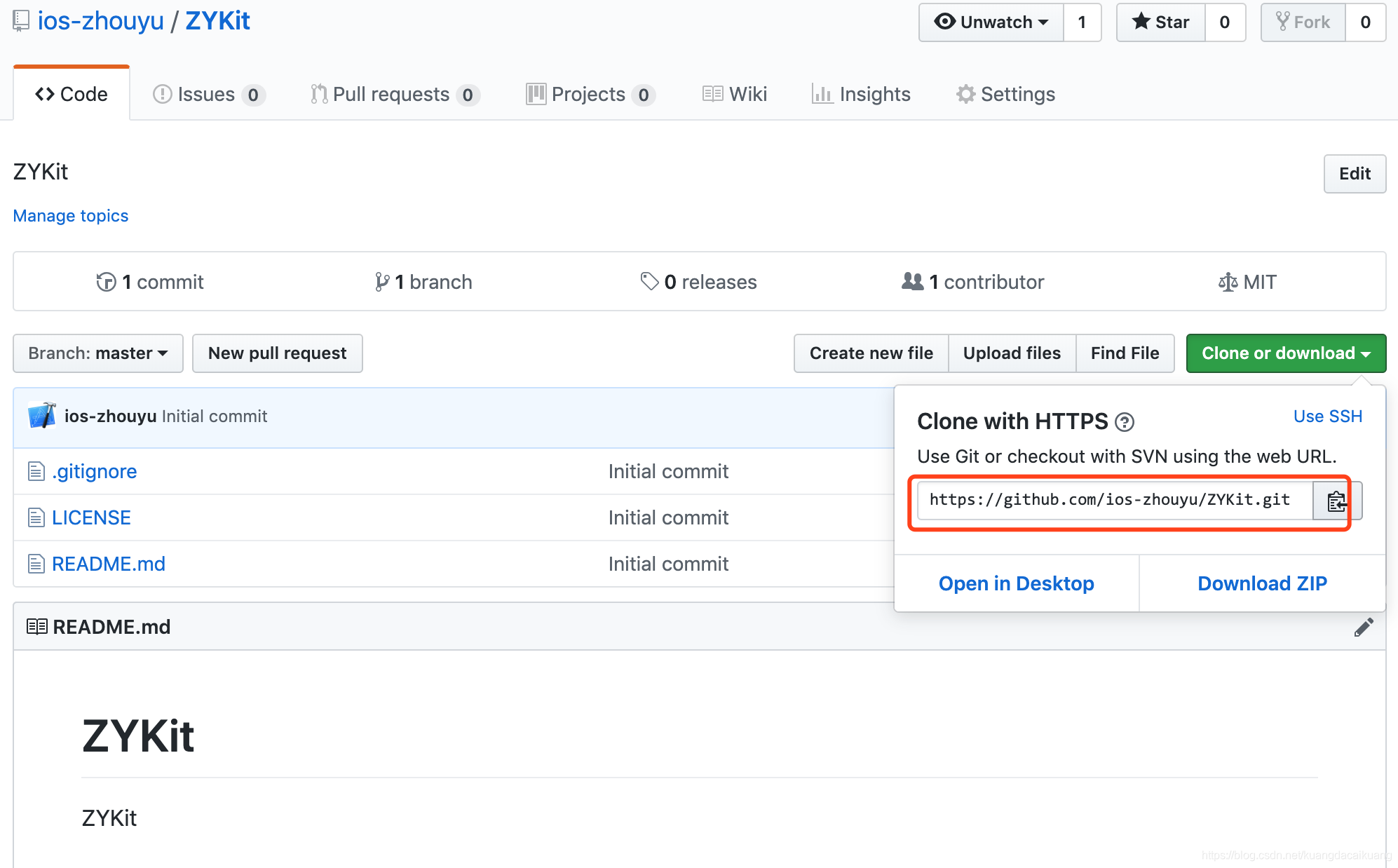The height and width of the screenshot is (868, 1398).
Task: Copy the clone URL with clipboard icon
Action: tap(1336, 501)
